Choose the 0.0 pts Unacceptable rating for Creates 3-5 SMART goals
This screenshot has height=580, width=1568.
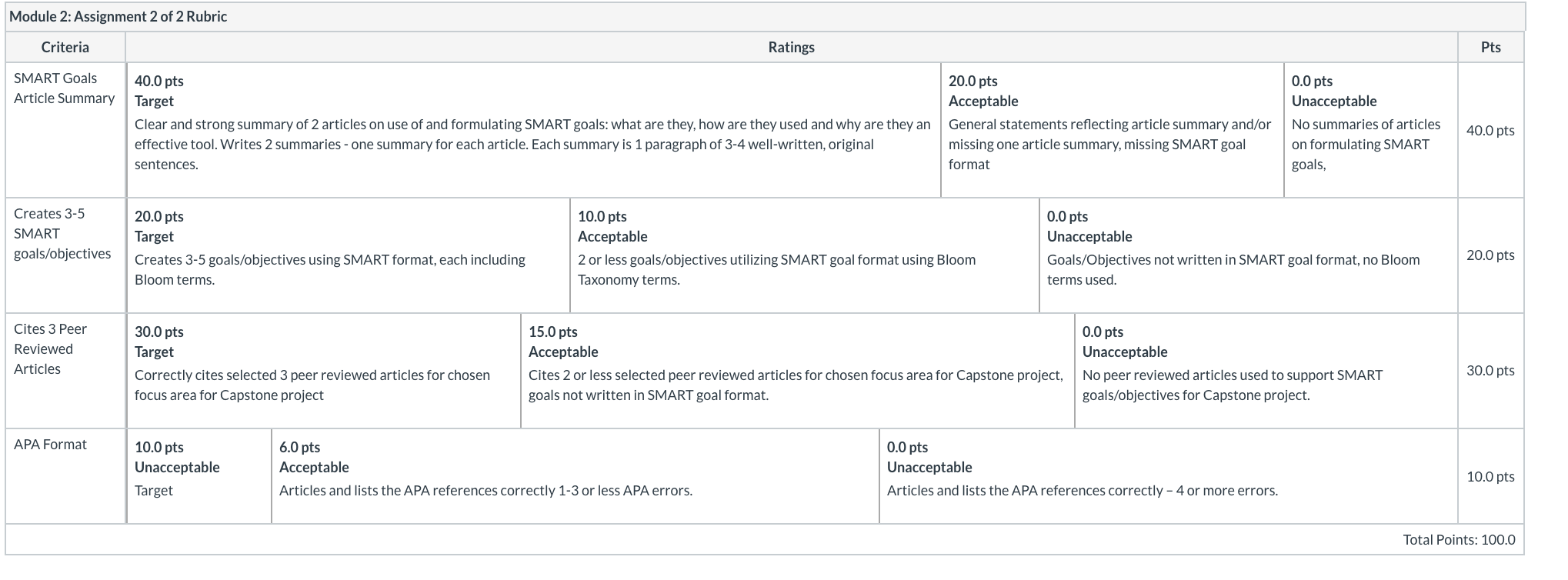pos(1248,255)
